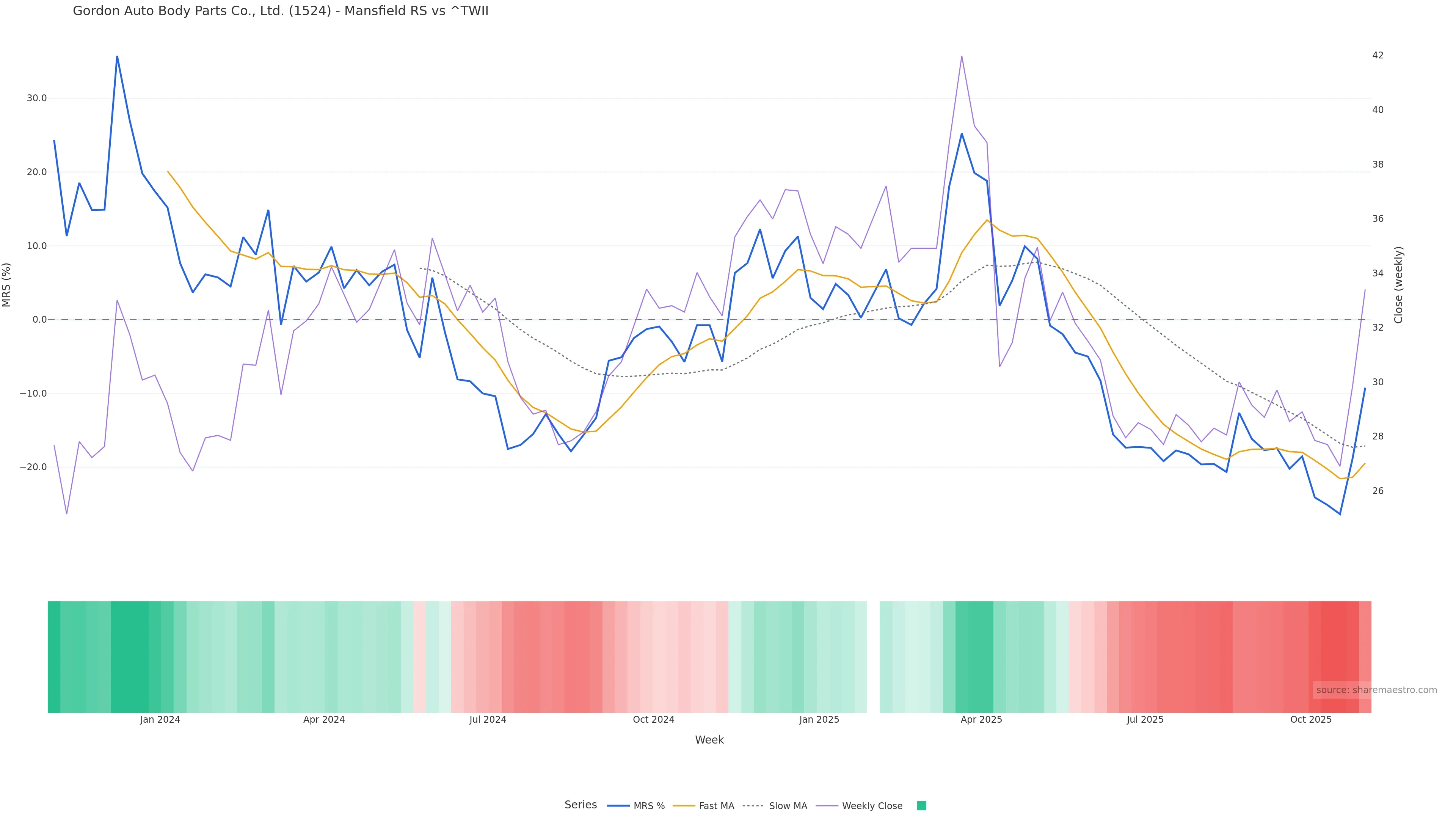Screen dimensions: 1456x819
Task: Click the Series legend title
Action: click(x=581, y=804)
